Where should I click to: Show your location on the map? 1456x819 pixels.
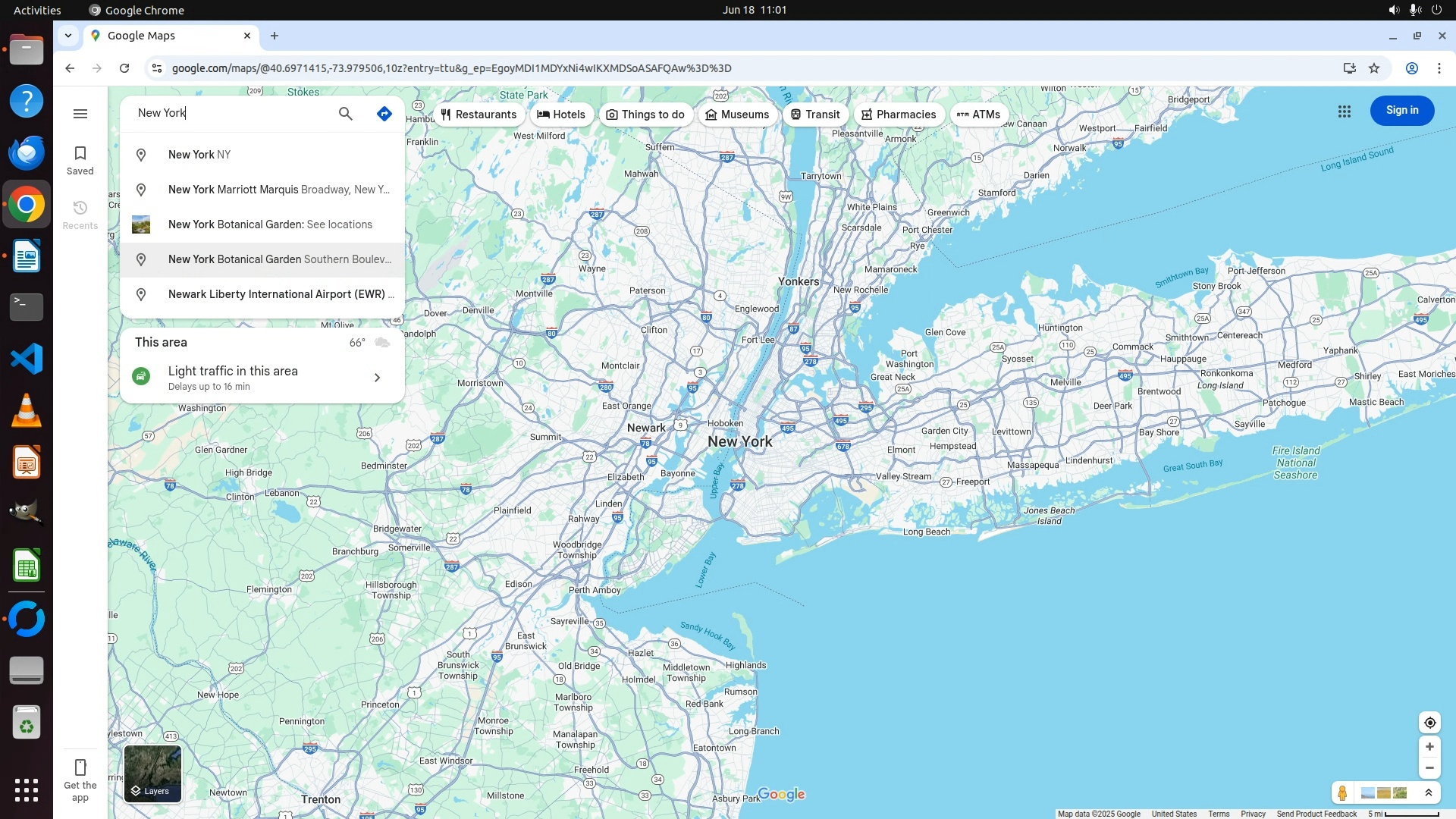1429,723
